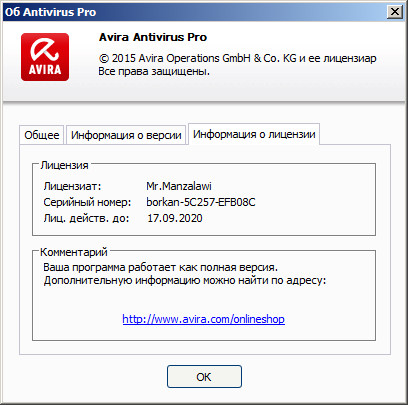Open the avira.com/onlineshop link

pyautogui.click(x=203, y=319)
